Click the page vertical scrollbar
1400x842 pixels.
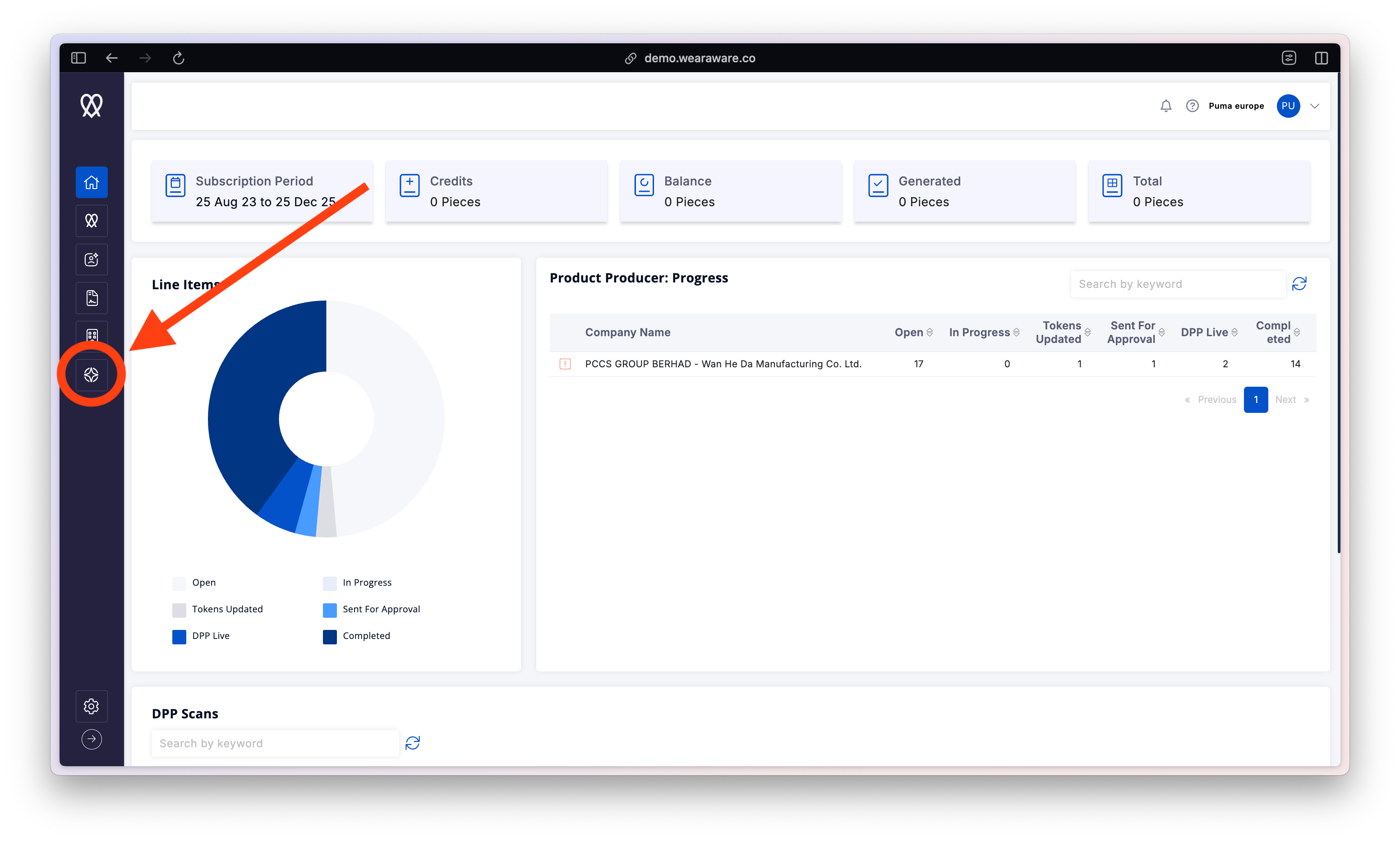1338,312
